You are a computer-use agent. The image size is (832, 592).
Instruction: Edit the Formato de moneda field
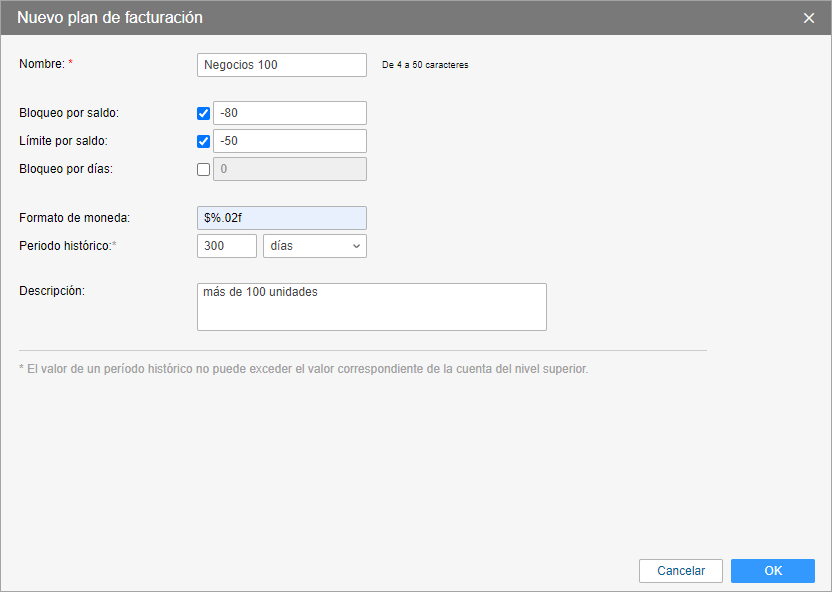coord(282,218)
